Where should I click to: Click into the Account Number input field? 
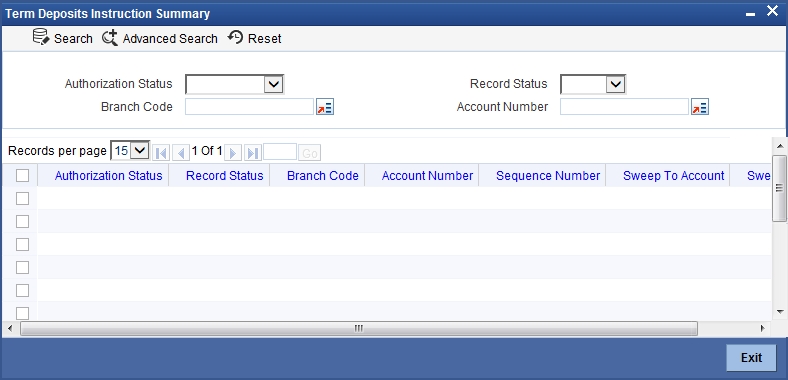point(624,107)
